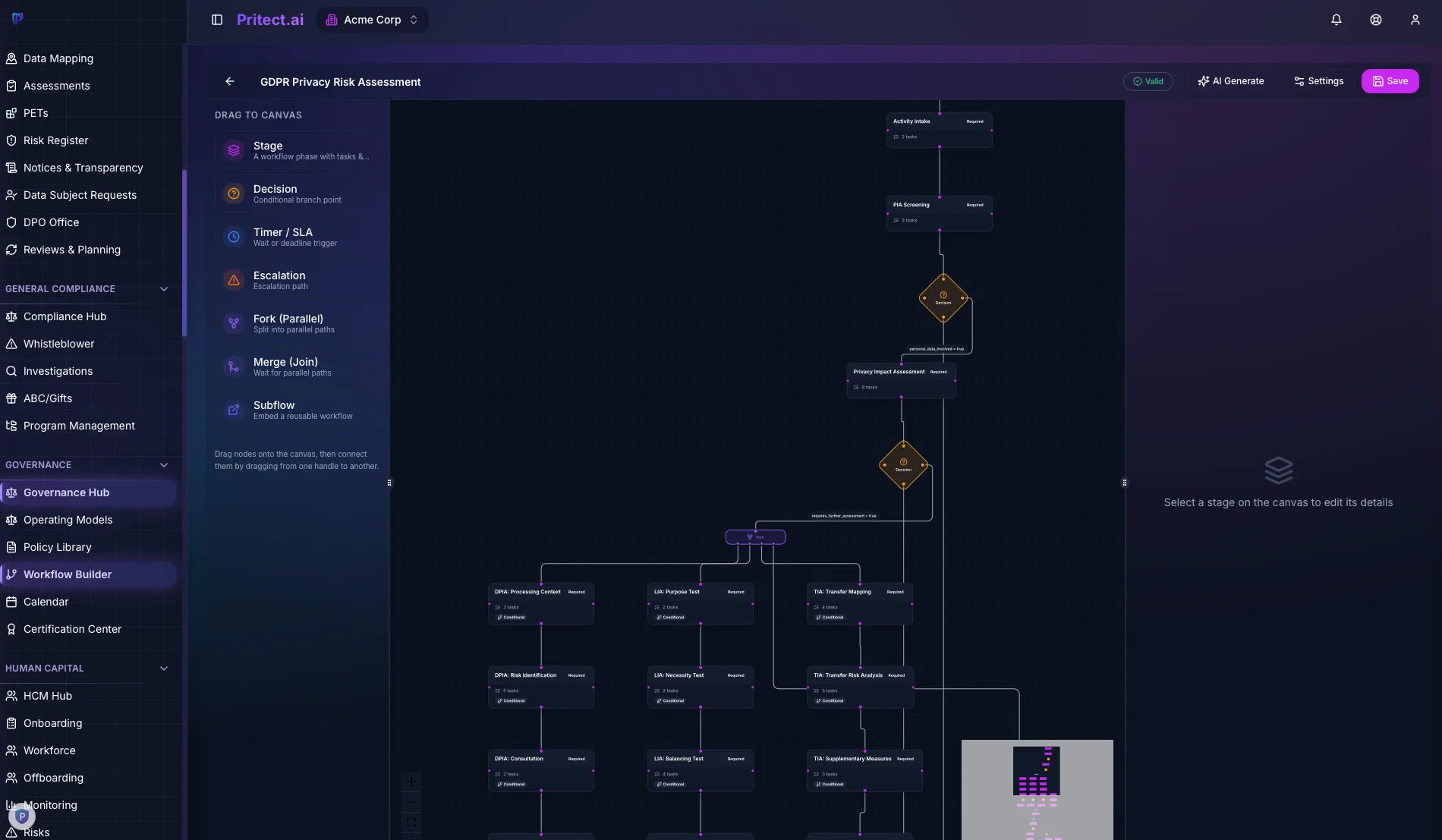Open workflow Settings

tap(1318, 81)
